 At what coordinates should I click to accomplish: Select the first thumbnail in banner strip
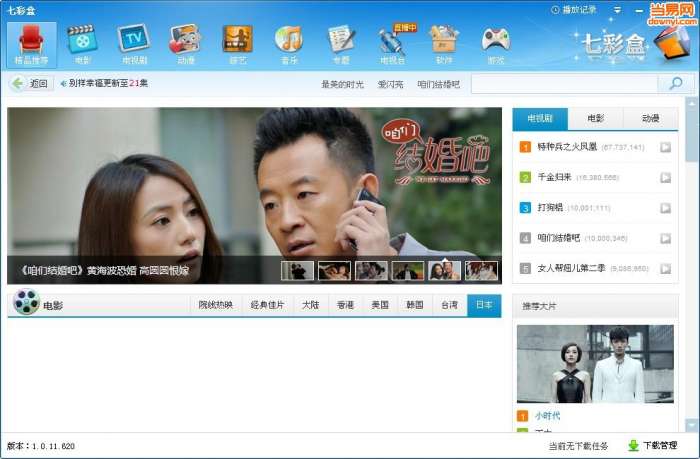pos(297,271)
